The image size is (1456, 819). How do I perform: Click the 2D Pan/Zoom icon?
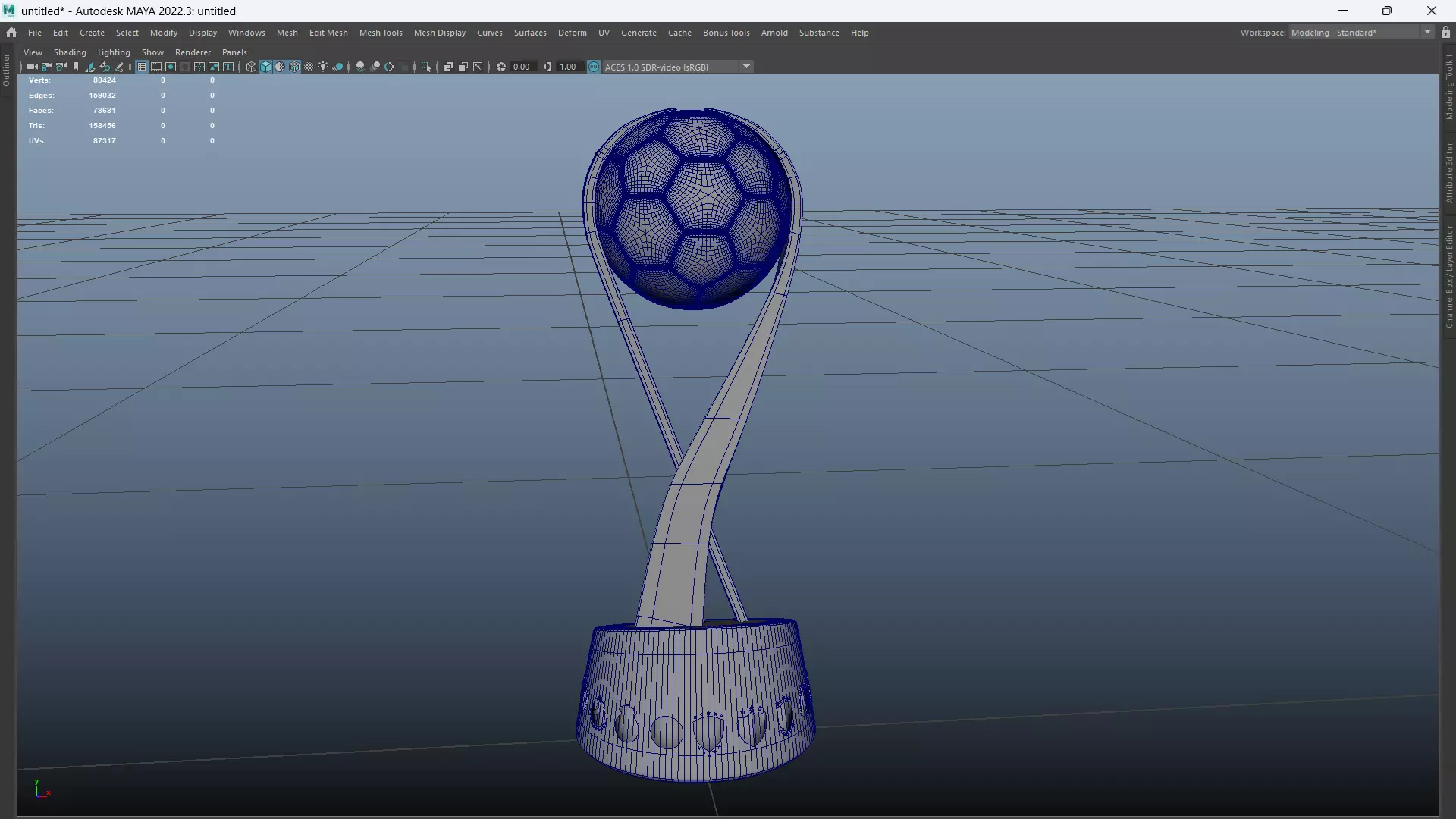[105, 67]
